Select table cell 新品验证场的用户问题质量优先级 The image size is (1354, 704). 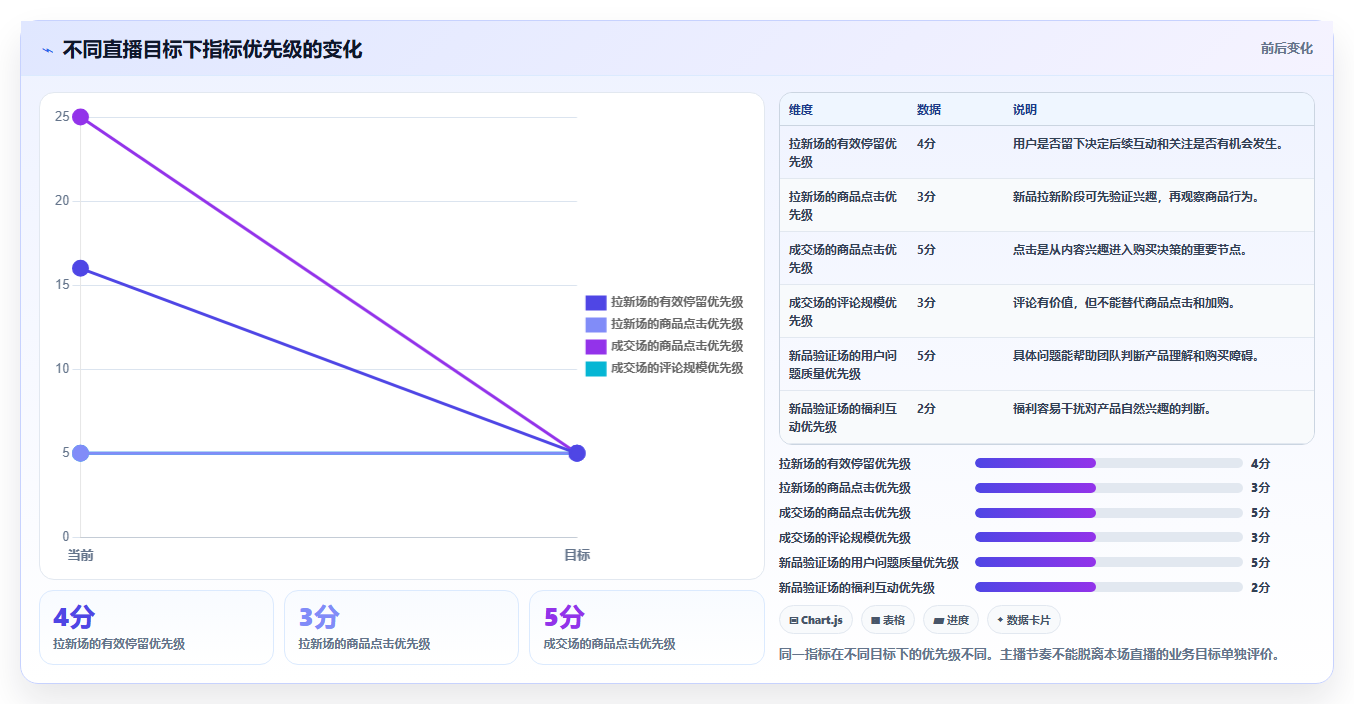[843, 365]
